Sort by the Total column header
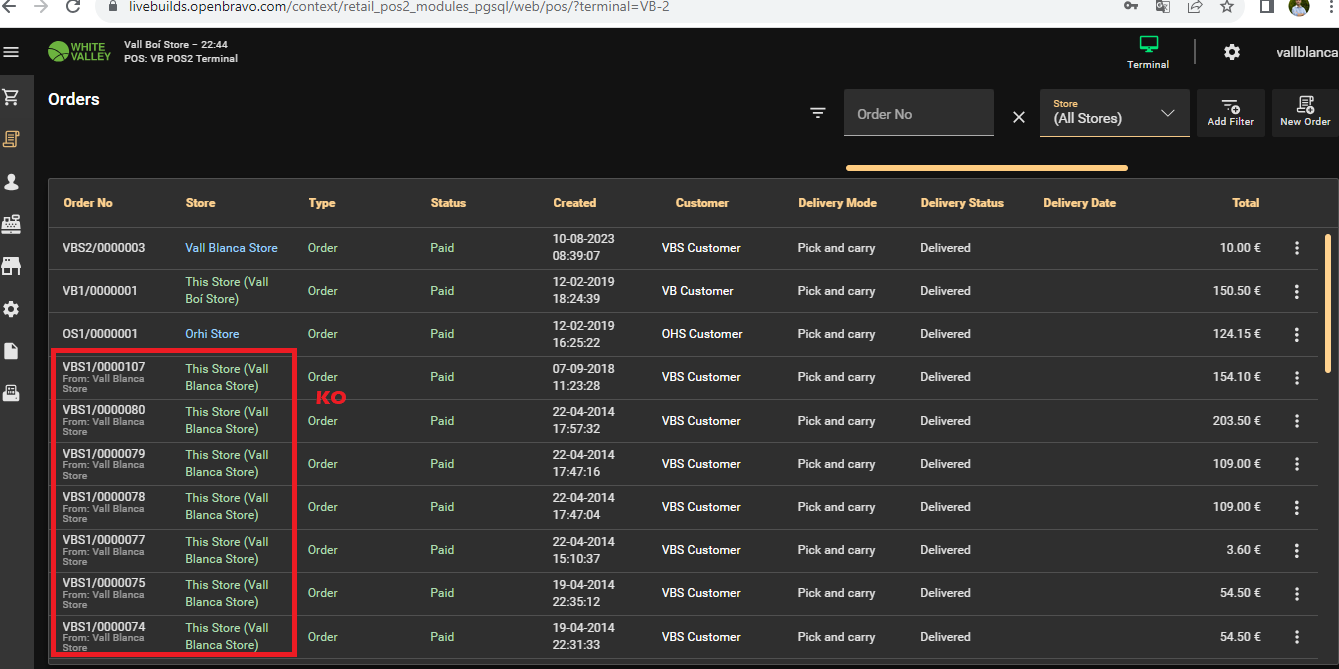 [x=1245, y=203]
